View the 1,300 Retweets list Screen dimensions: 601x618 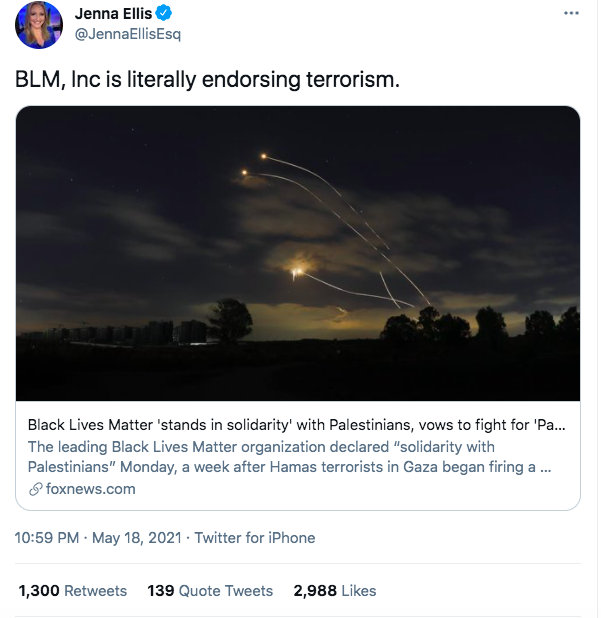click(x=73, y=591)
